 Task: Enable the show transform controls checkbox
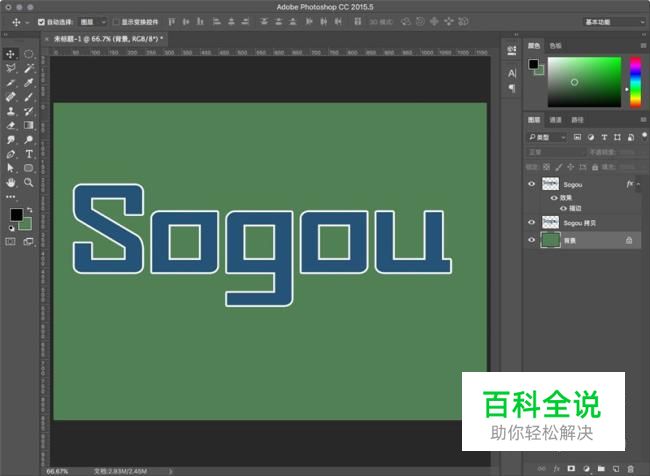coord(116,22)
